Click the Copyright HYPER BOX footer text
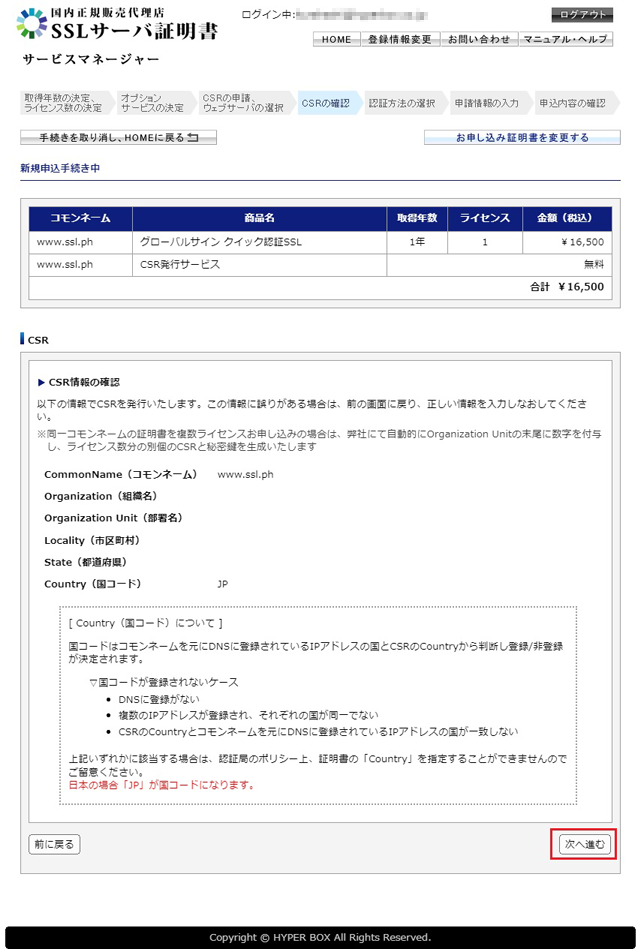 (320, 938)
